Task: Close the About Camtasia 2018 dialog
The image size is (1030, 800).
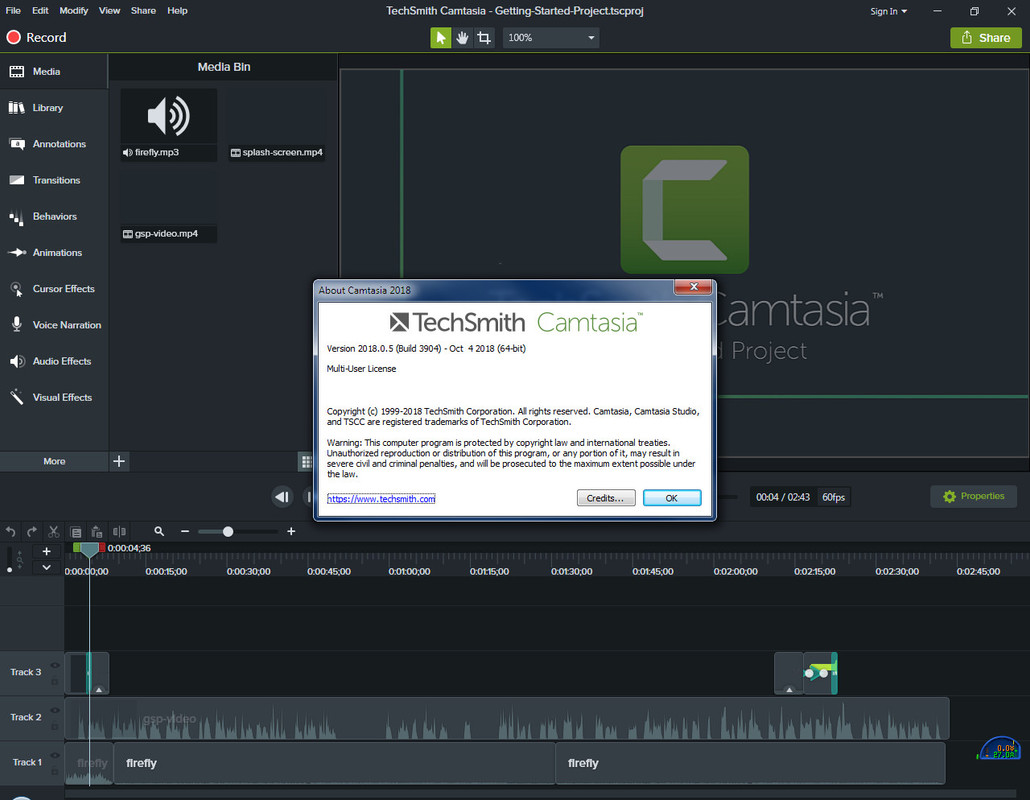Action: coord(694,287)
